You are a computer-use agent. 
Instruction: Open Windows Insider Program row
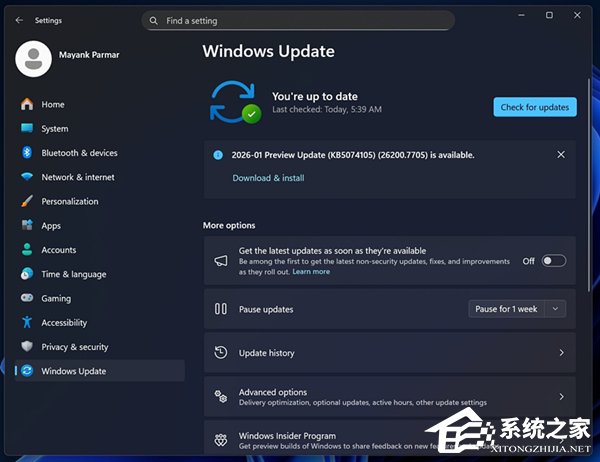click(390, 438)
